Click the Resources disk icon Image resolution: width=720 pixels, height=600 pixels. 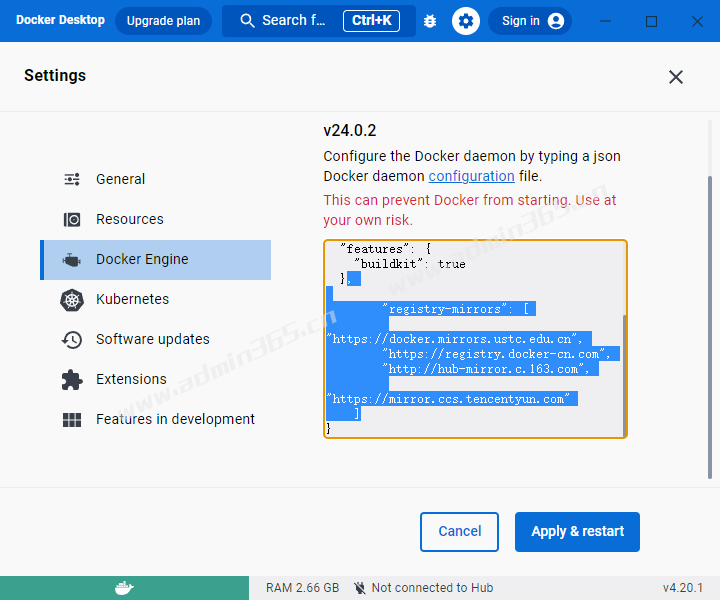point(72,219)
